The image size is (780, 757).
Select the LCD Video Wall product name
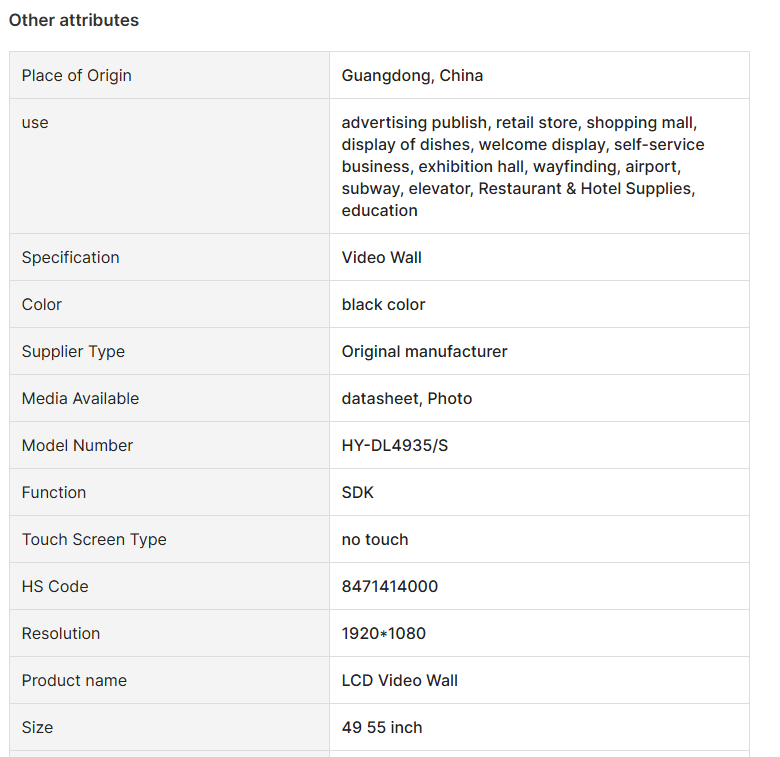399,680
